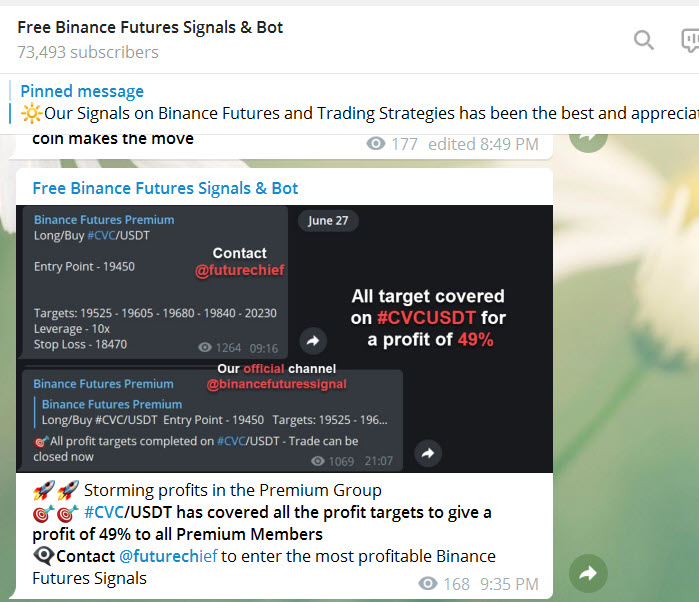Click the June 27 date badge
Image resolution: width=699 pixels, height=602 pixels.
point(328,221)
